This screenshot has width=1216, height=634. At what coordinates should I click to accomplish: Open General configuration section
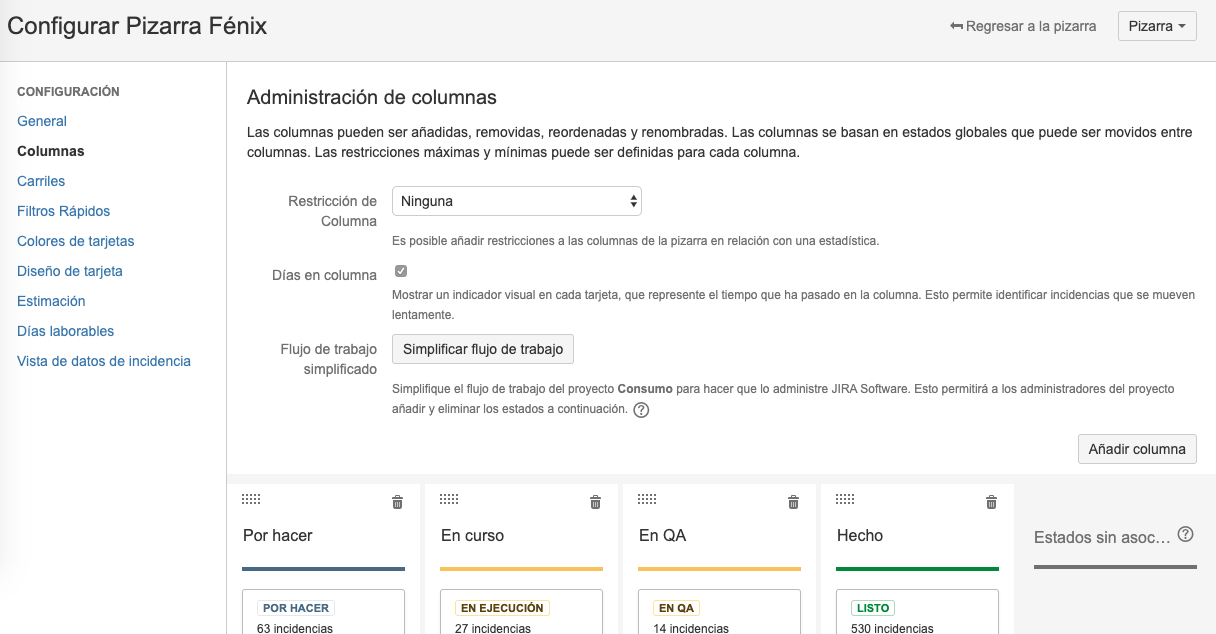[42, 121]
